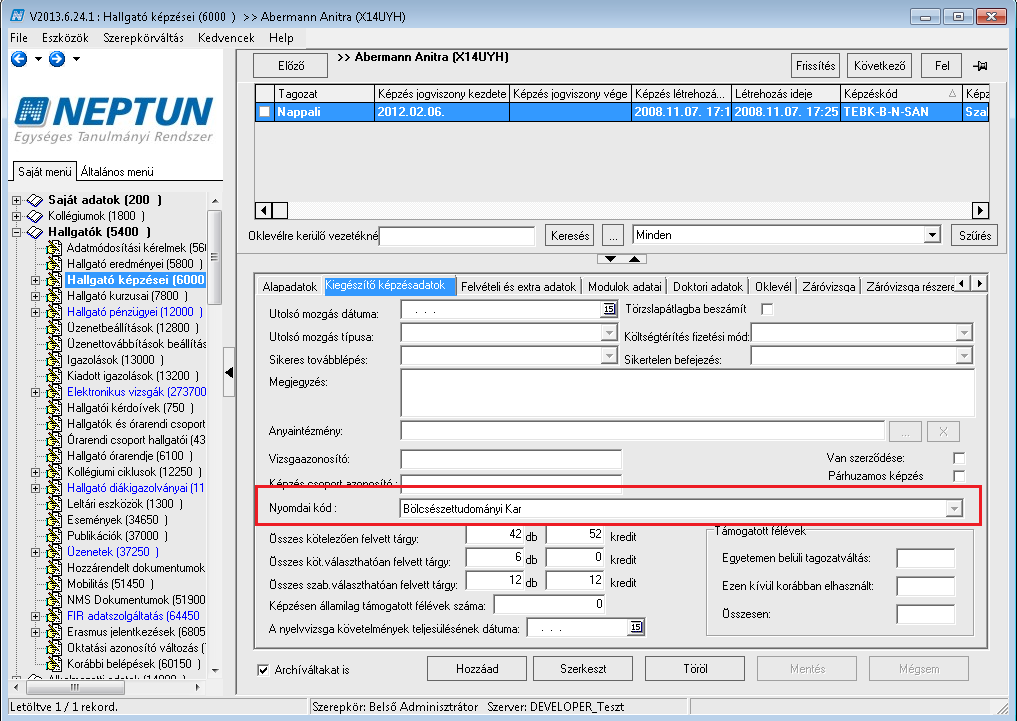Click icon beside Leltári eszközök
The width and height of the screenshot is (1017, 721).
pyautogui.click(x=54, y=504)
